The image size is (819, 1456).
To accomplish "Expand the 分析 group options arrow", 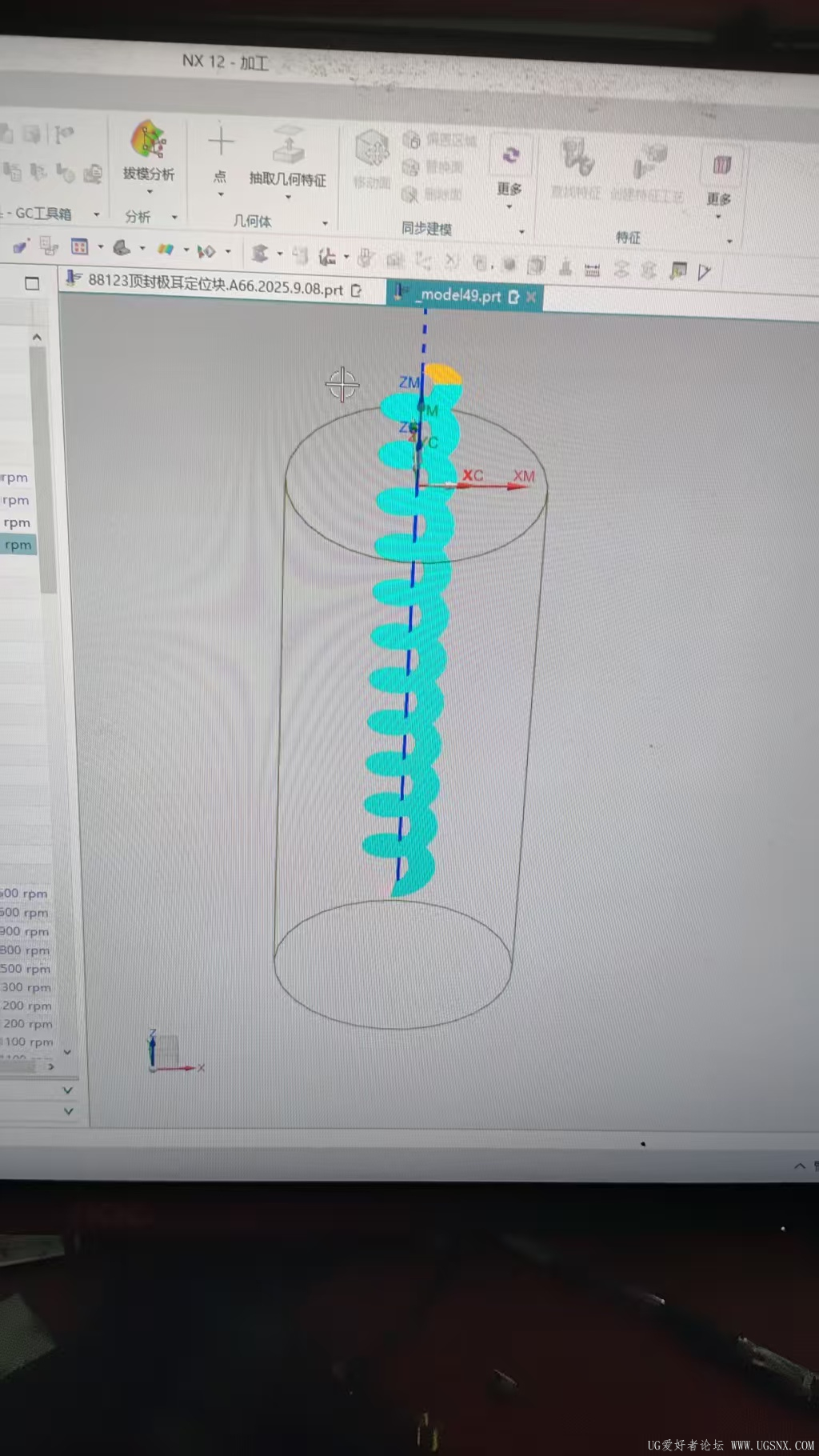I will [x=174, y=217].
